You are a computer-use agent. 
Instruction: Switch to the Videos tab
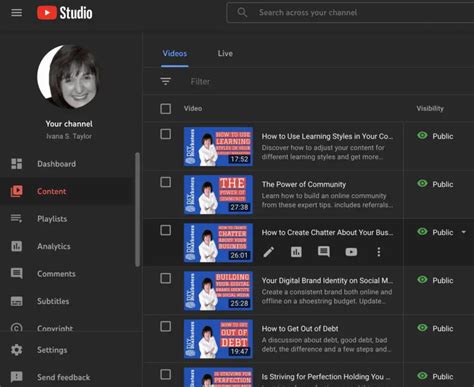pos(175,54)
